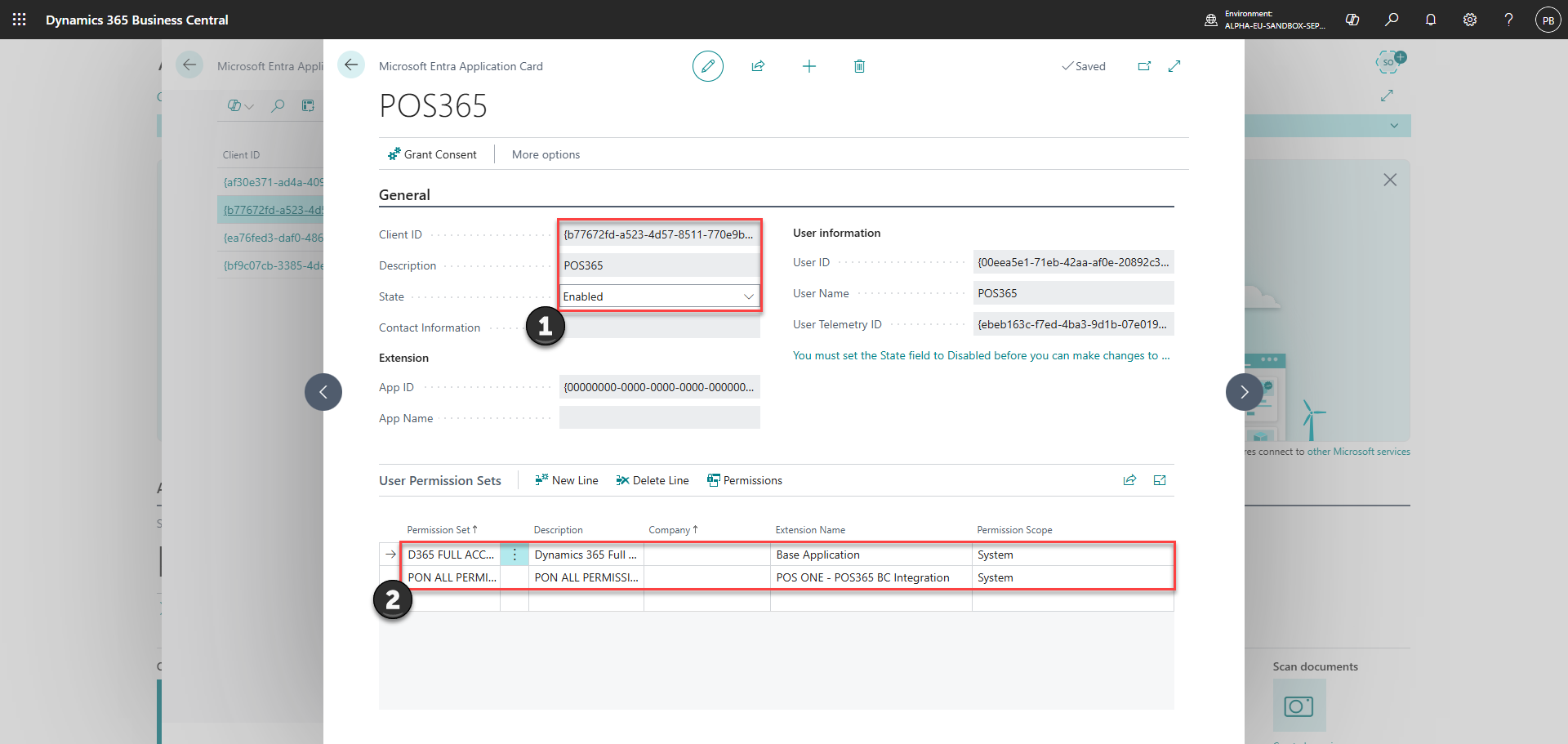Viewport: 1568px width, 744px height.
Task: Click the Extension Name column header
Action: pos(810,530)
